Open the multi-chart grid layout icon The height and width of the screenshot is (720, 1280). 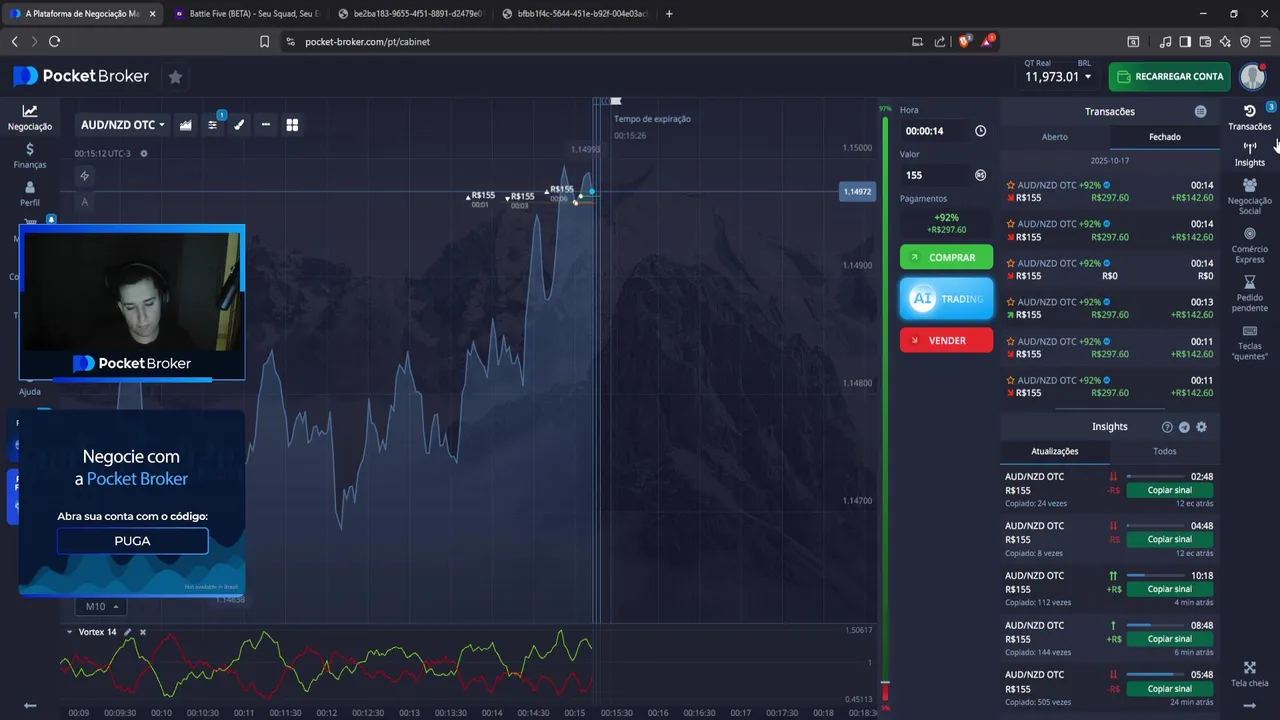point(292,125)
